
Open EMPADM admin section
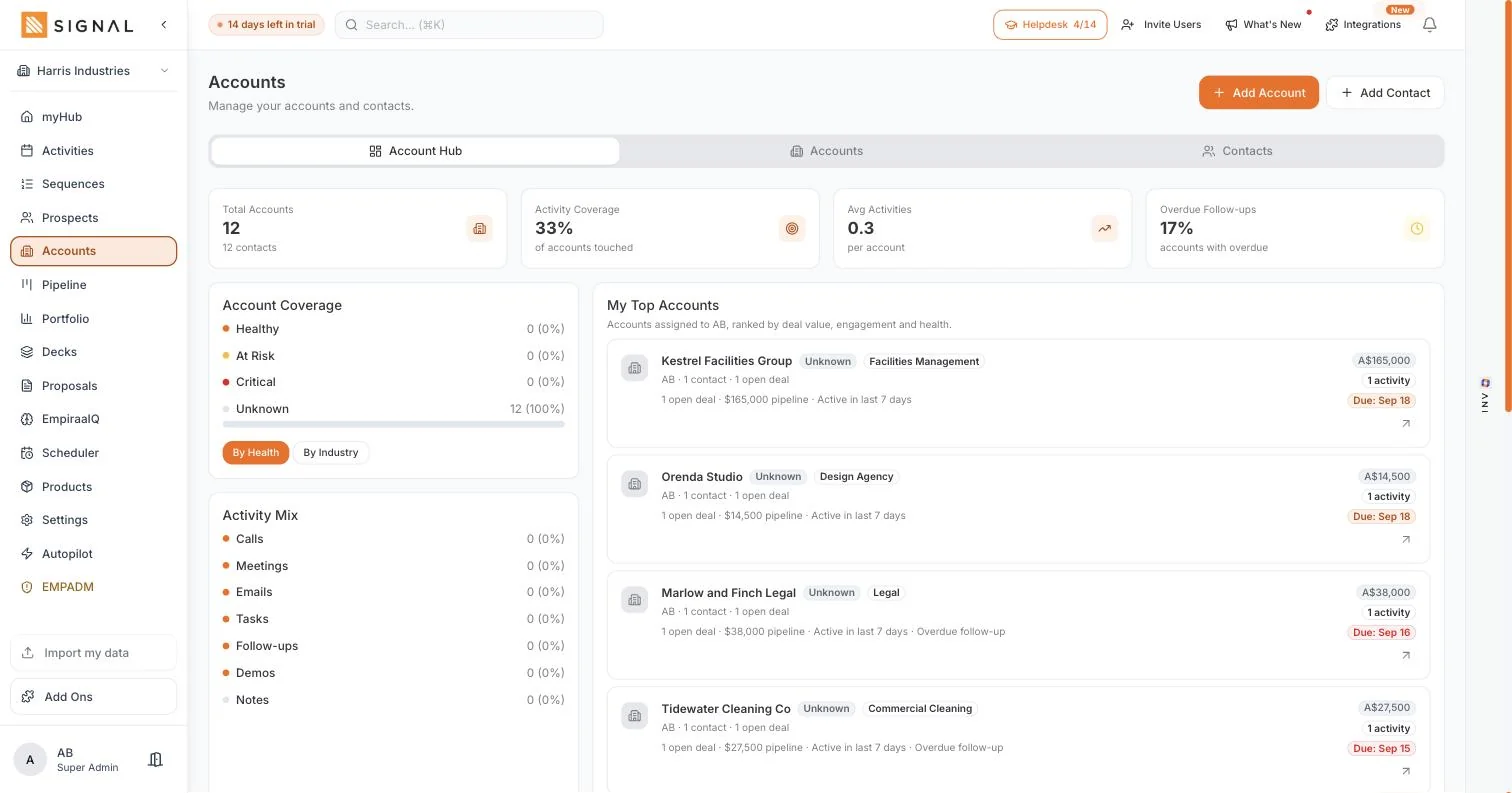[x=94, y=587]
